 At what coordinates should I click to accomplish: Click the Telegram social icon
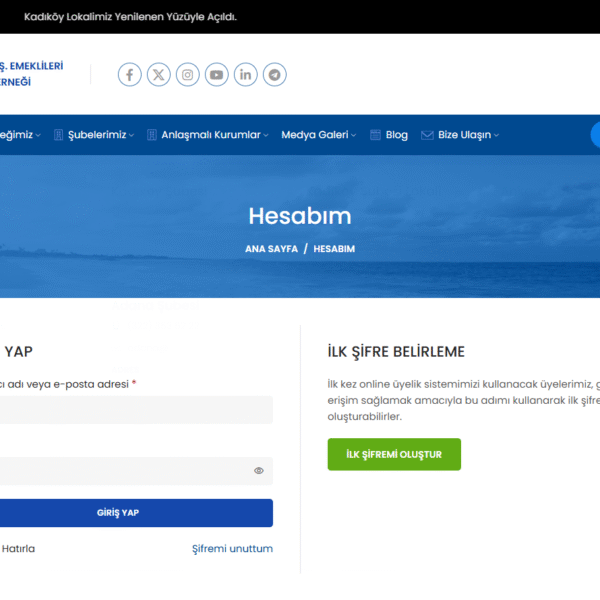tap(274, 75)
